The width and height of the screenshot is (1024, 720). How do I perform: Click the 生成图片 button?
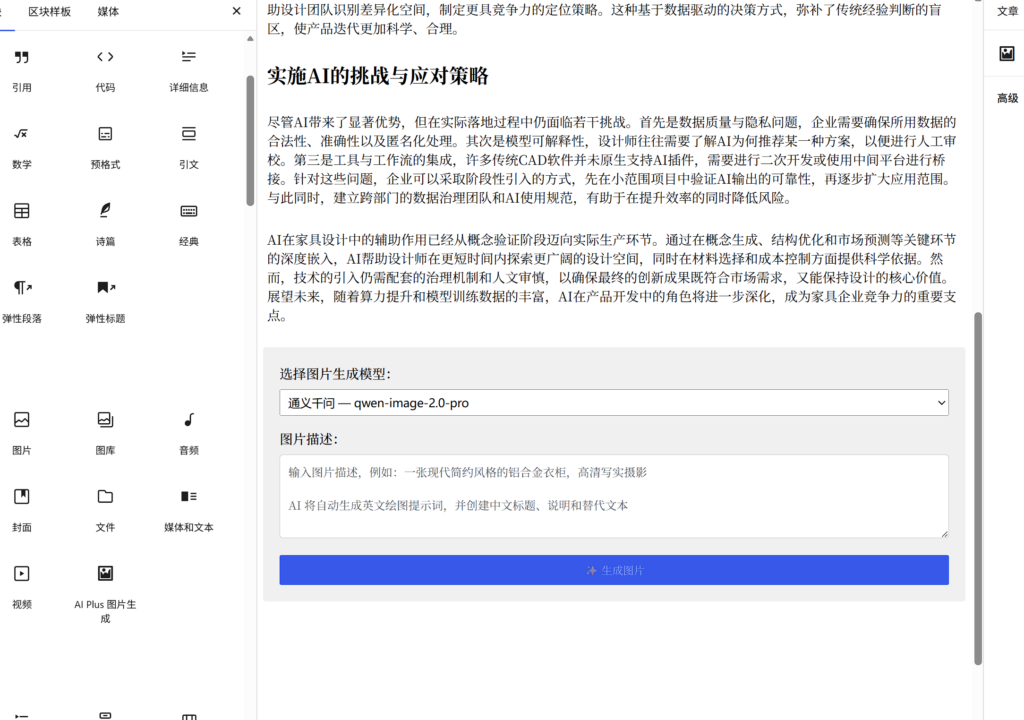click(x=613, y=570)
